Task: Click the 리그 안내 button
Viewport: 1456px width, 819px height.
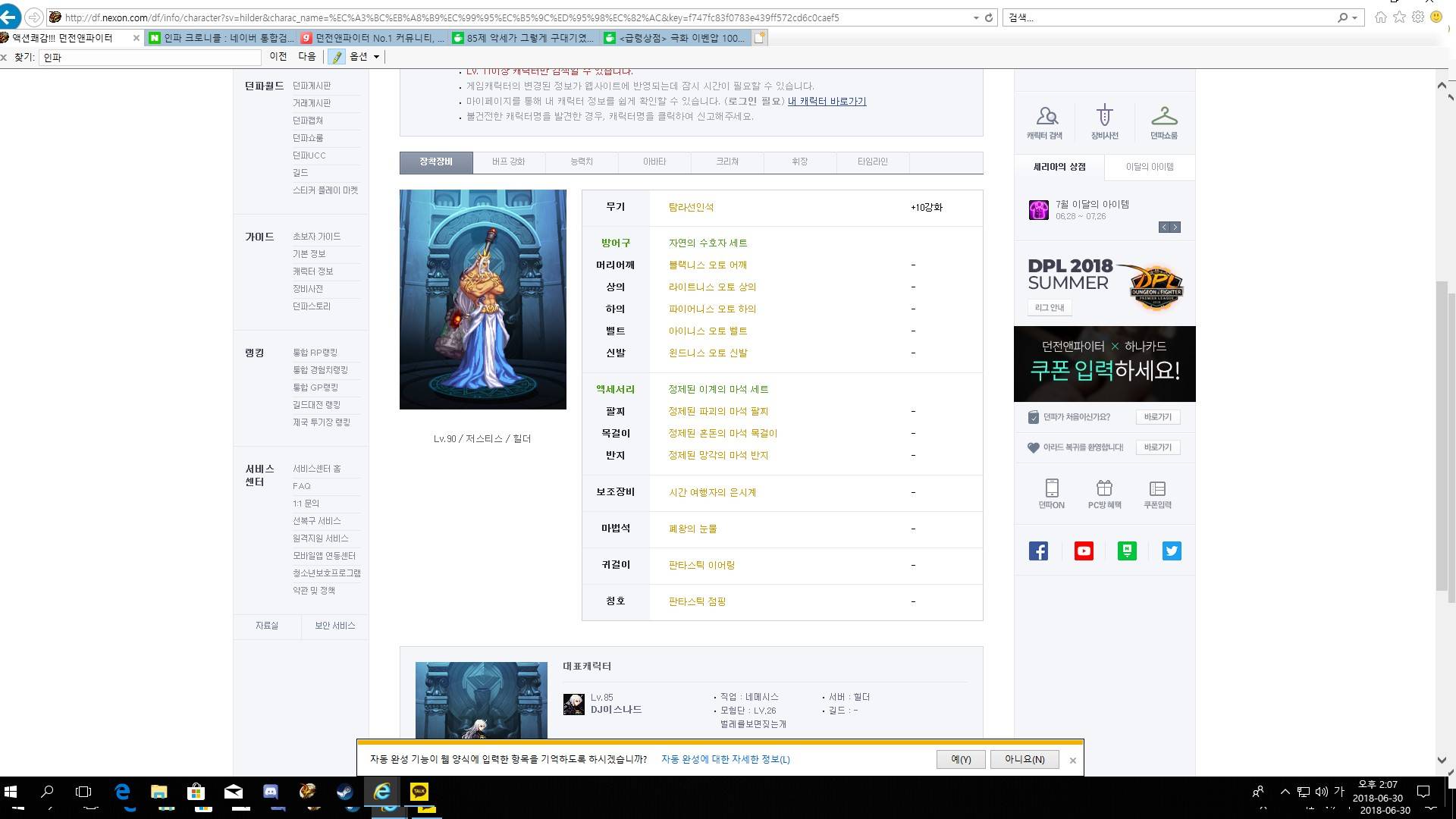Action: click(x=1050, y=308)
